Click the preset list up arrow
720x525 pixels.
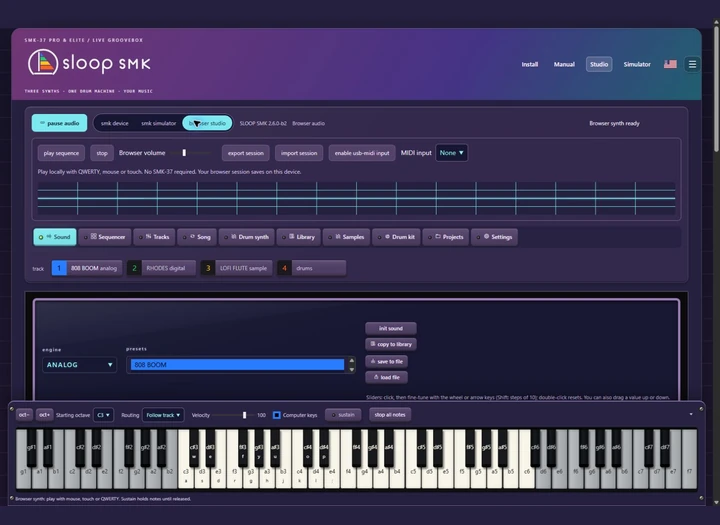tap(352, 361)
